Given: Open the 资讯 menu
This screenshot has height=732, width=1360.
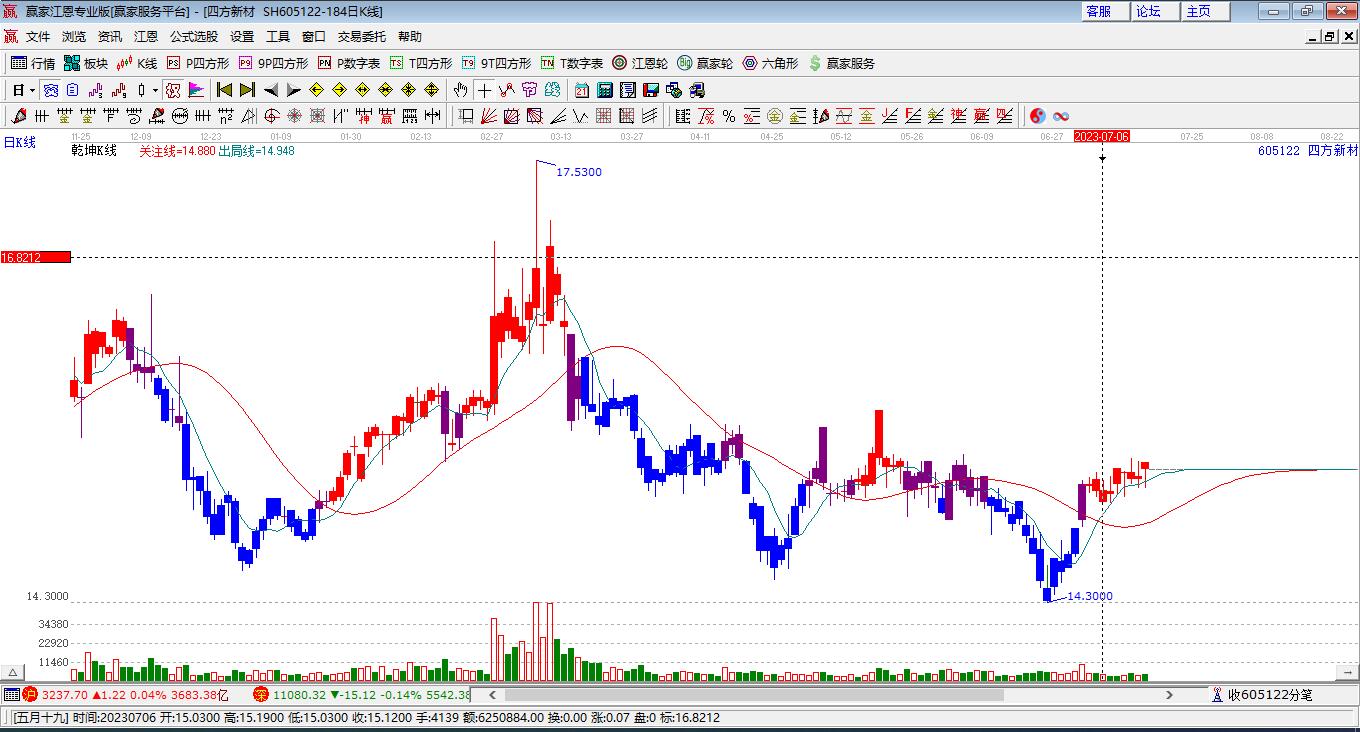Looking at the screenshot, I should (110, 36).
